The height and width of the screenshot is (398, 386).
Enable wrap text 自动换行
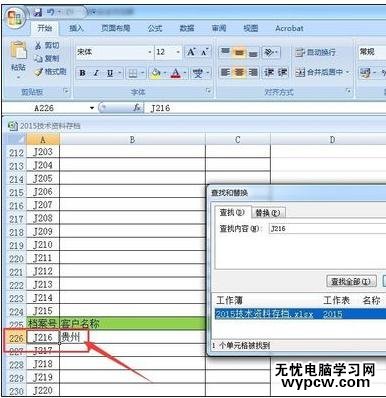316,52
